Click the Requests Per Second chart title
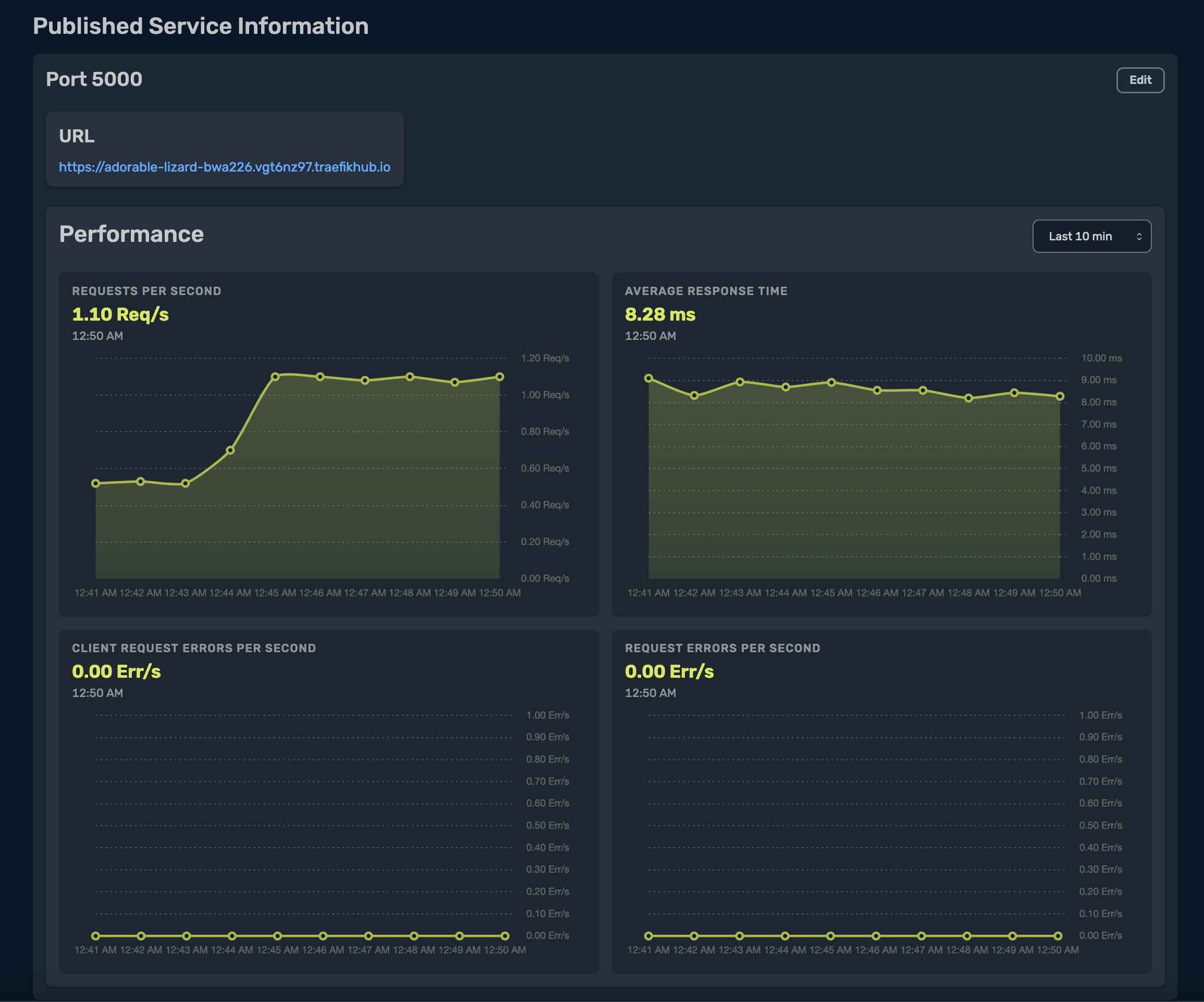 (146, 291)
